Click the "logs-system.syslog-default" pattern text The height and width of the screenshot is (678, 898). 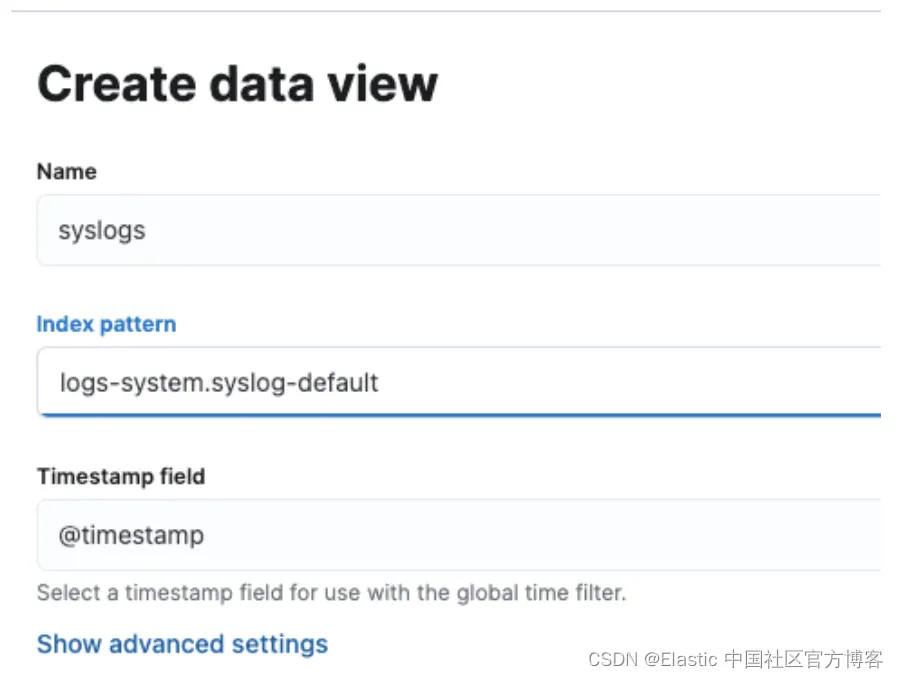click(219, 382)
